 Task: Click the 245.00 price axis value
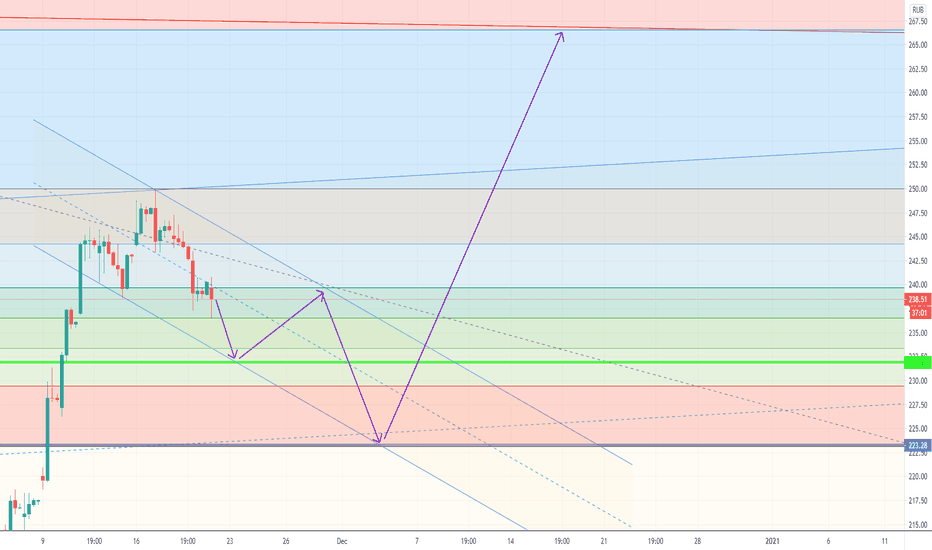[918, 237]
